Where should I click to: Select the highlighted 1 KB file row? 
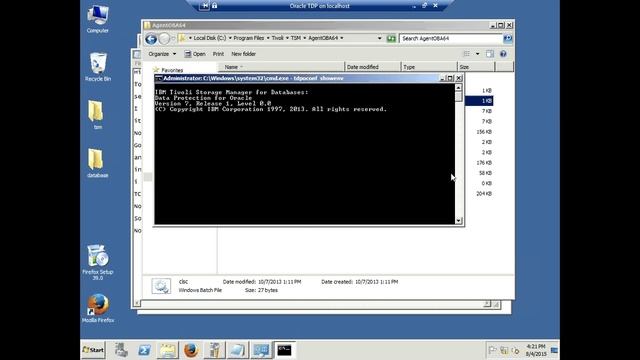point(479,101)
